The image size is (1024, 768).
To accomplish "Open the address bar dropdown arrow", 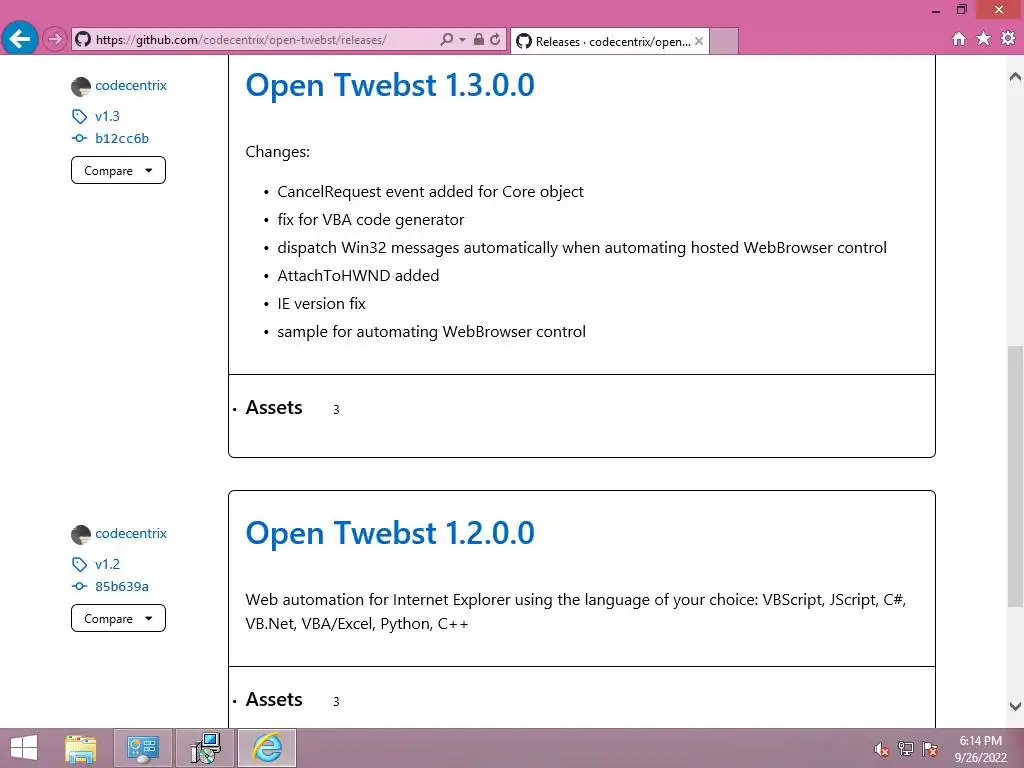I will point(462,39).
